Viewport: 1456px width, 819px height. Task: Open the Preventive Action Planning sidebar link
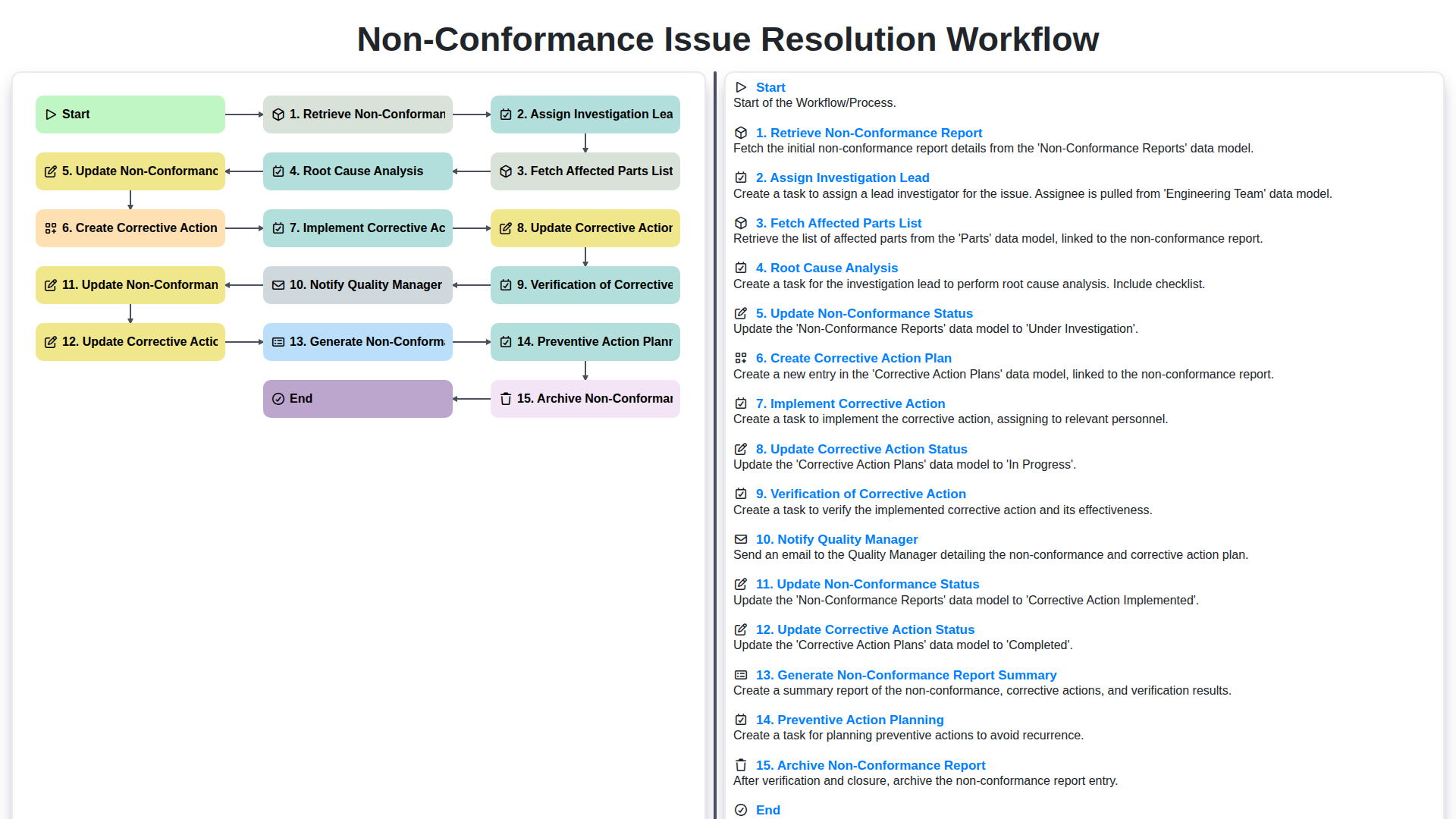849,720
